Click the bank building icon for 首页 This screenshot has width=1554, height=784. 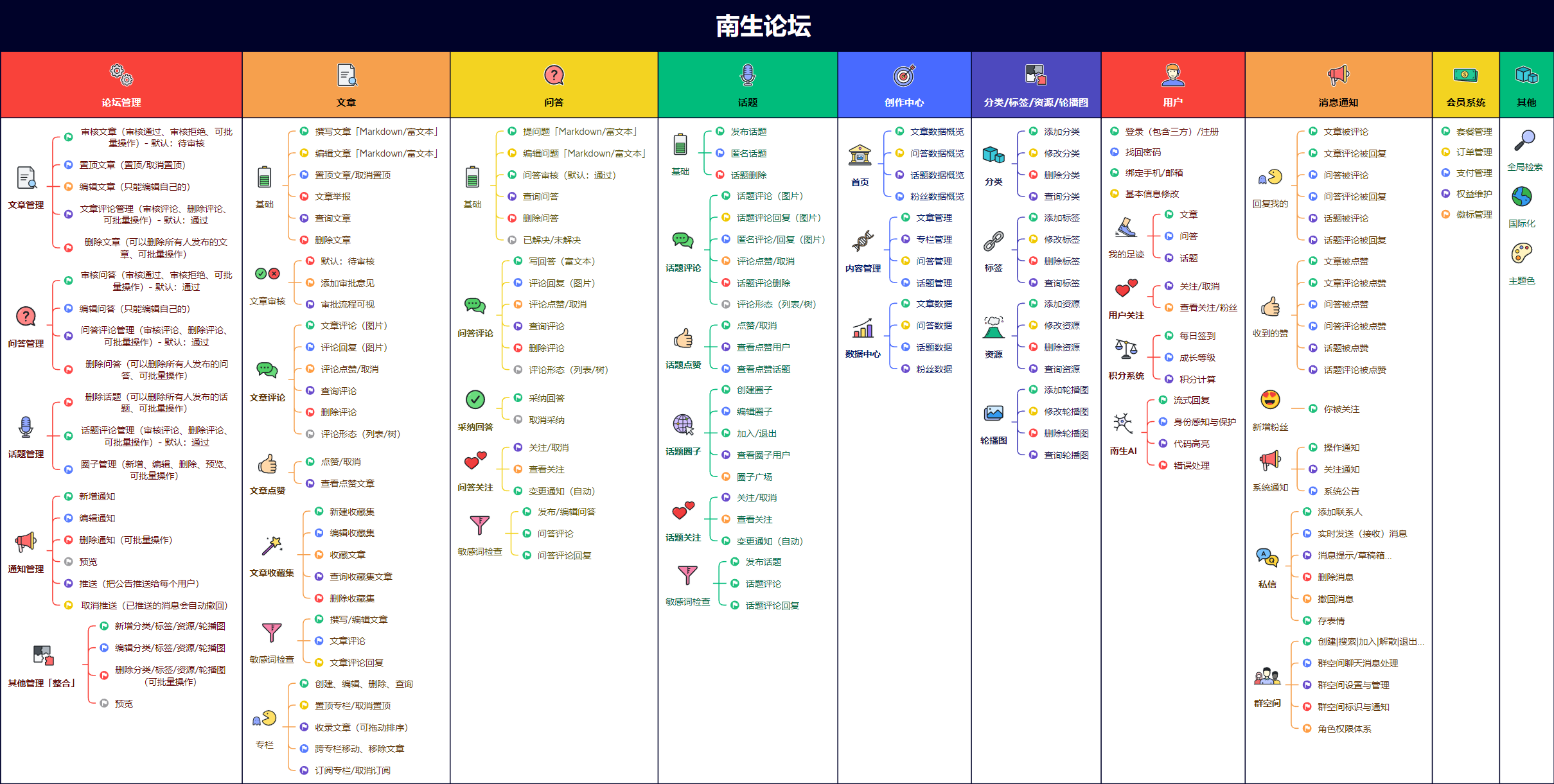pos(860,155)
